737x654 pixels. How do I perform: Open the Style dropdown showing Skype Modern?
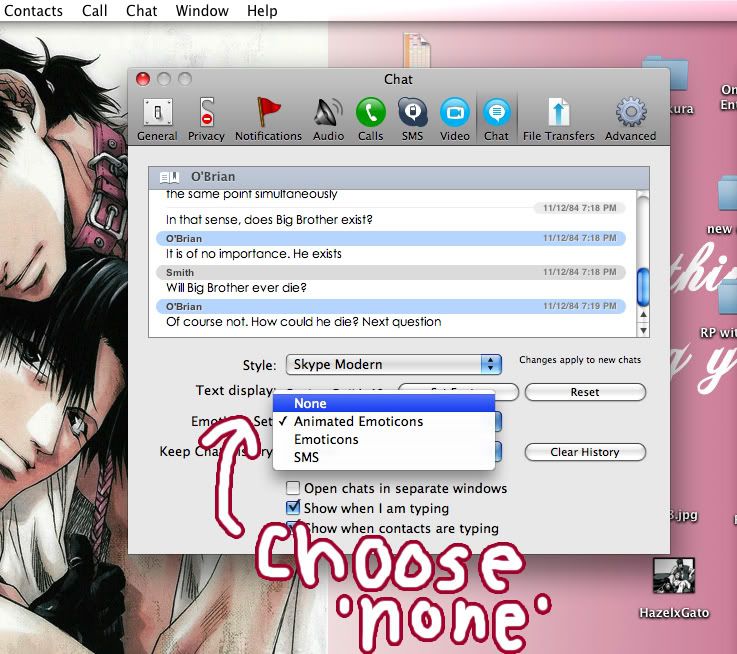coord(393,364)
